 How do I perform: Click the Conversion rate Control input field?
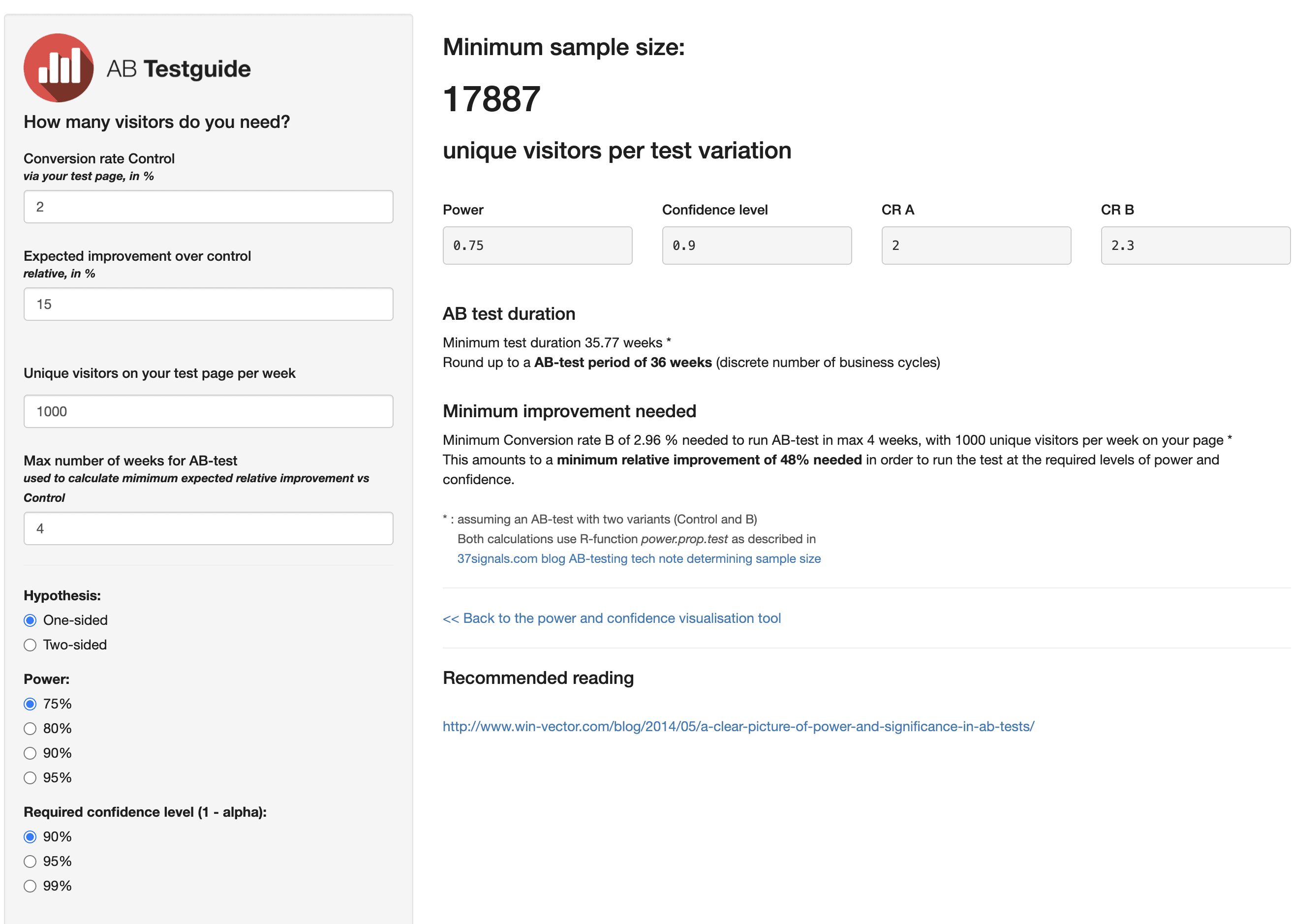click(x=208, y=207)
